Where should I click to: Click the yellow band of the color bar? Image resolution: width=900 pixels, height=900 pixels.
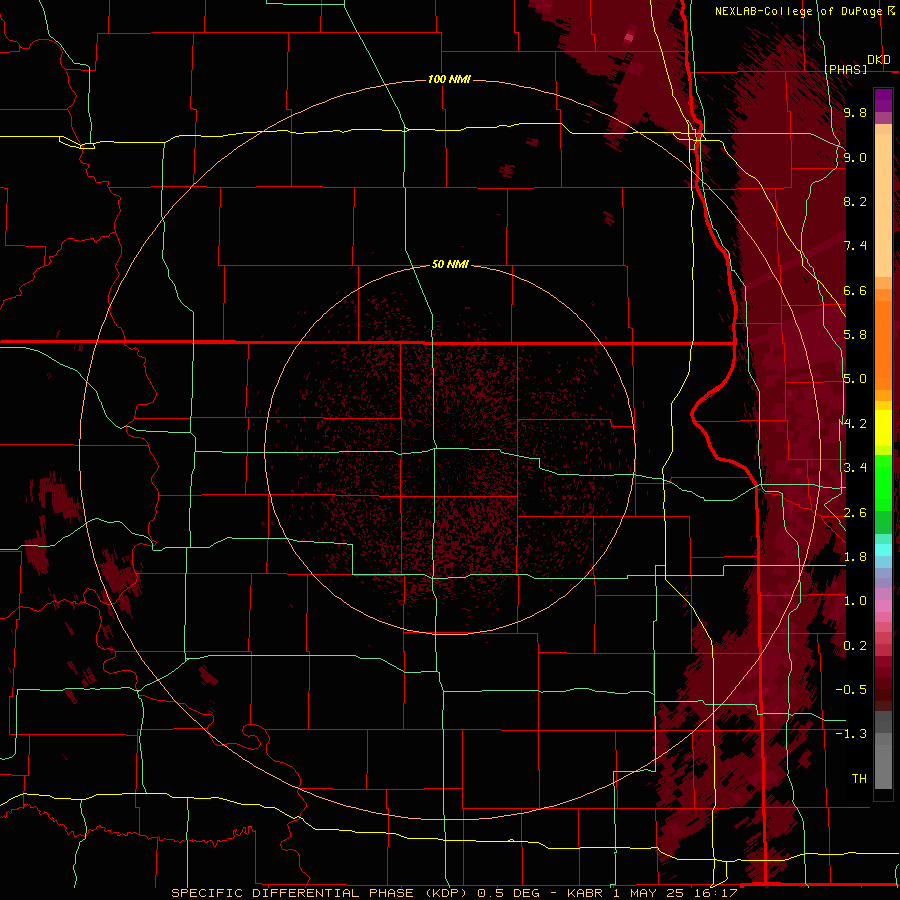pyautogui.click(x=883, y=428)
